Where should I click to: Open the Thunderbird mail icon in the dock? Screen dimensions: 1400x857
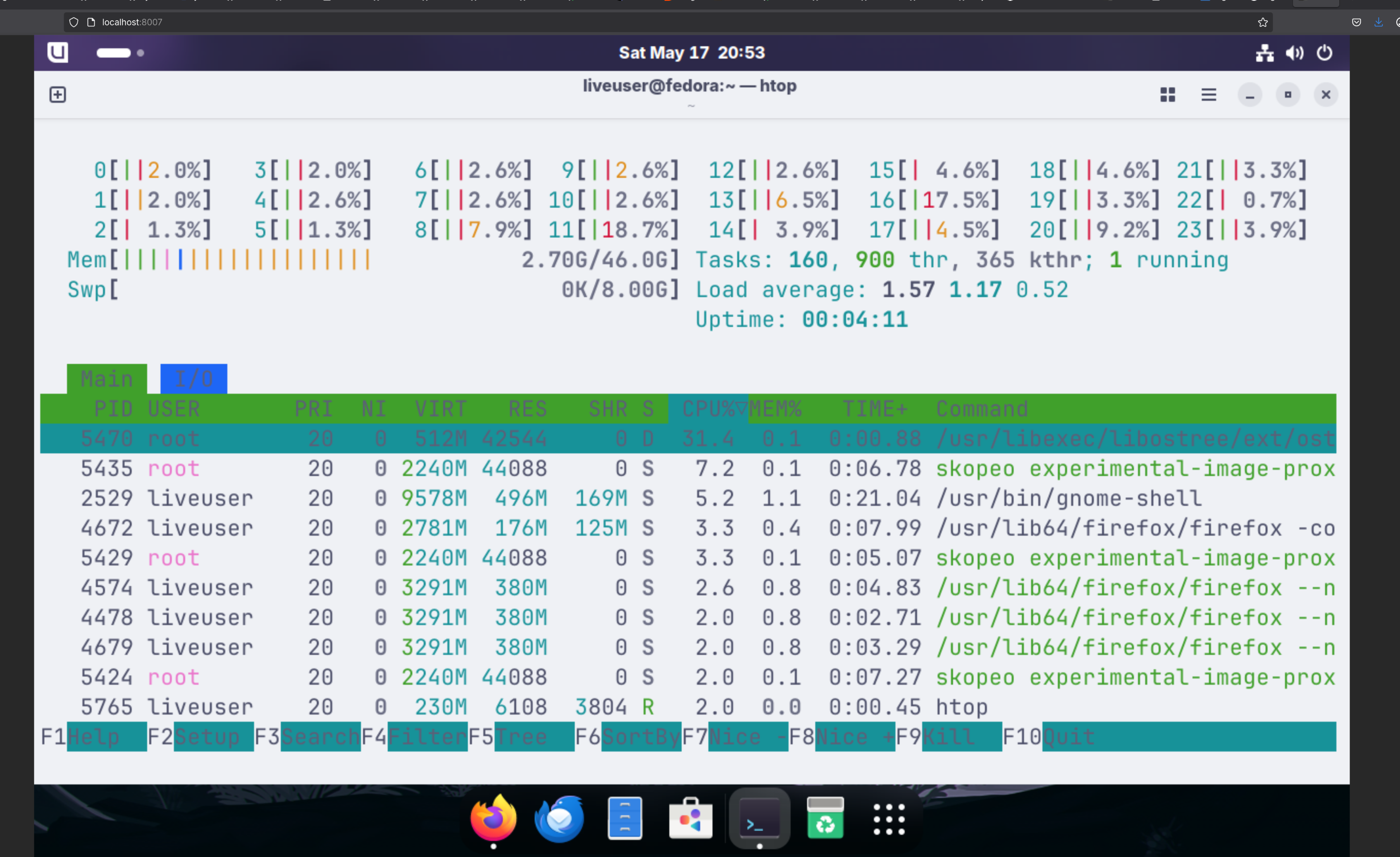pyautogui.click(x=559, y=819)
